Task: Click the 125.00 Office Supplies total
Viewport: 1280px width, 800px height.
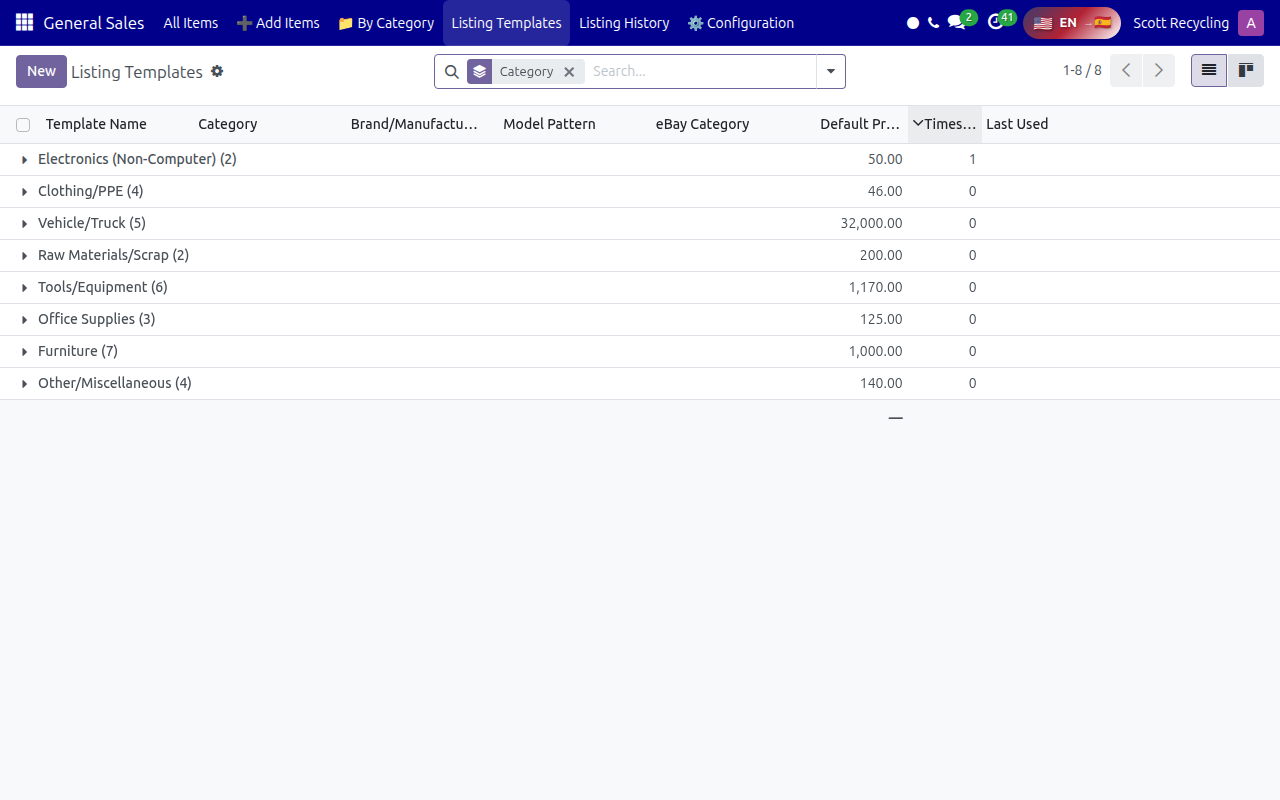Action: pos(881,319)
